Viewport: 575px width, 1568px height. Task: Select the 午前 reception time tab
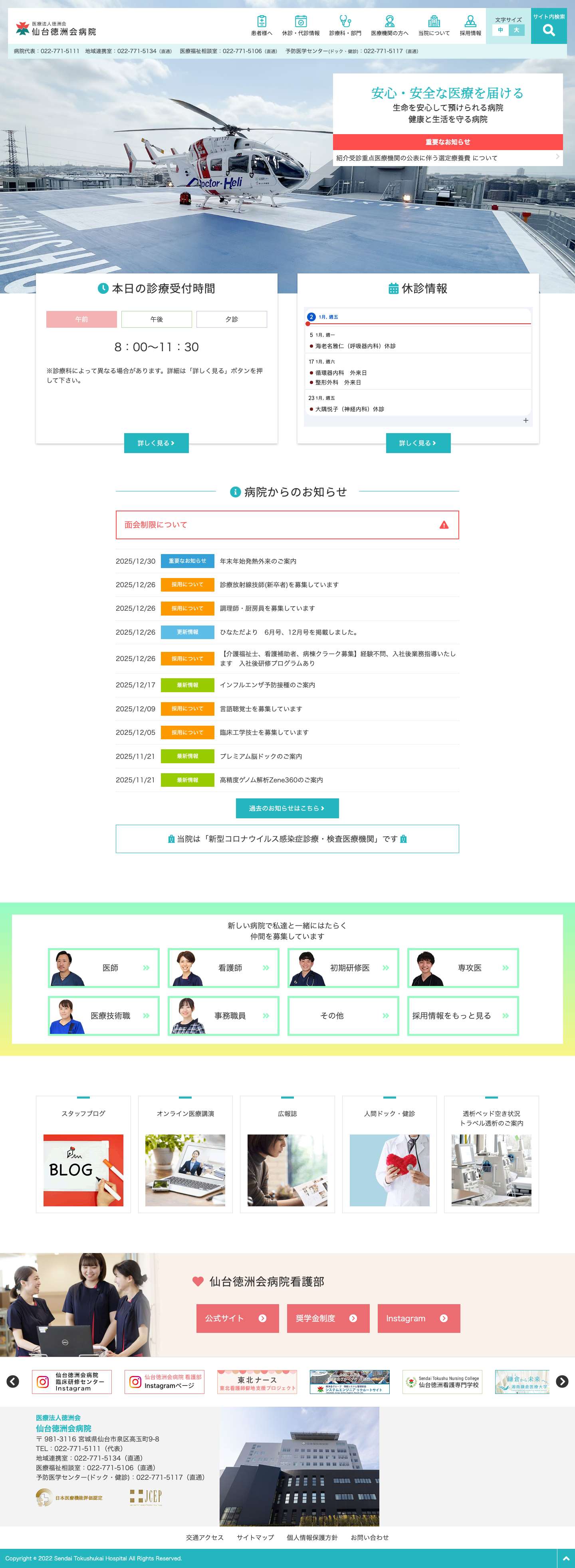tap(81, 320)
